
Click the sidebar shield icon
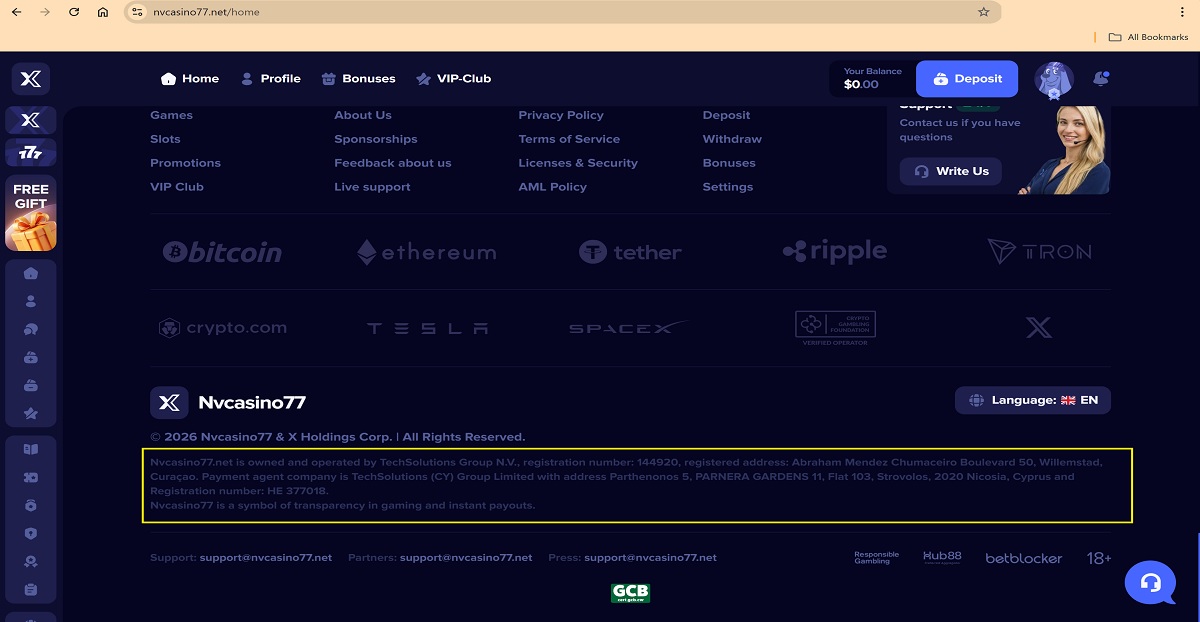point(31,534)
